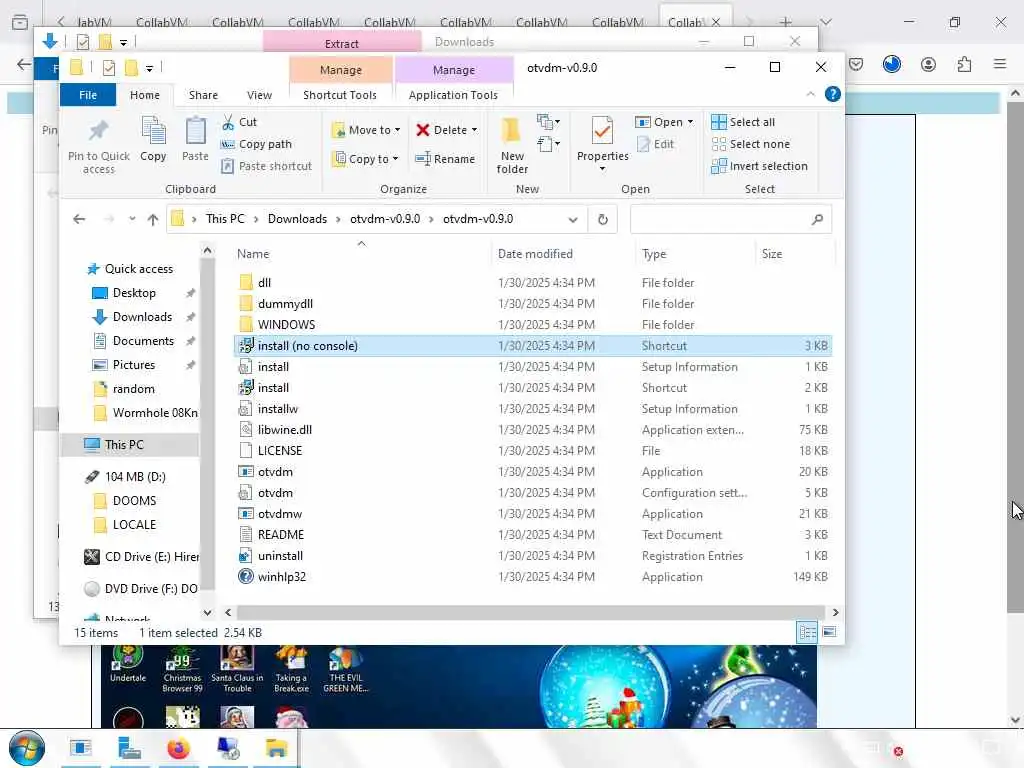Select the README text document
The image size is (1024, 768).
point(533,535)
